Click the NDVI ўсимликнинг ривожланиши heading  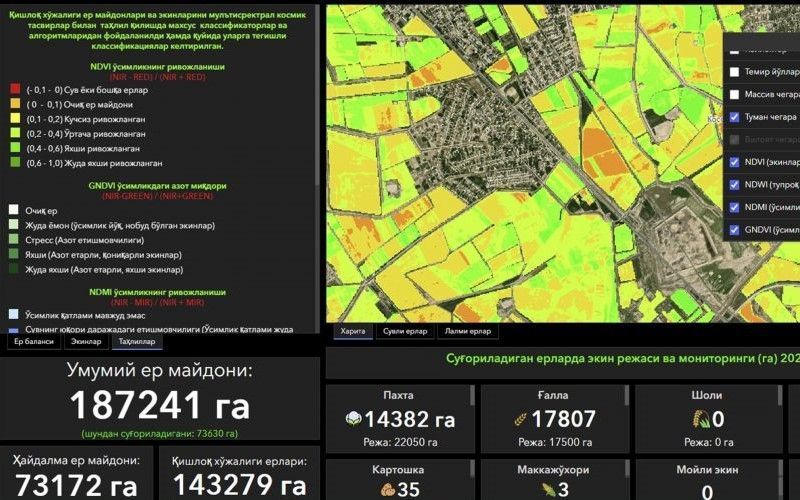coord(157,67)
